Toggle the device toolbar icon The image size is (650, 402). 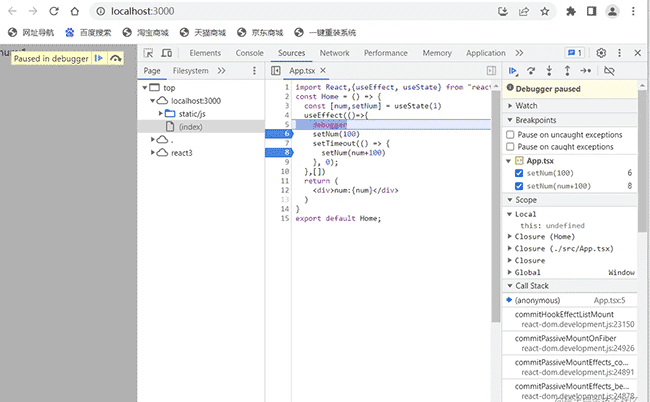click(167, 53)
